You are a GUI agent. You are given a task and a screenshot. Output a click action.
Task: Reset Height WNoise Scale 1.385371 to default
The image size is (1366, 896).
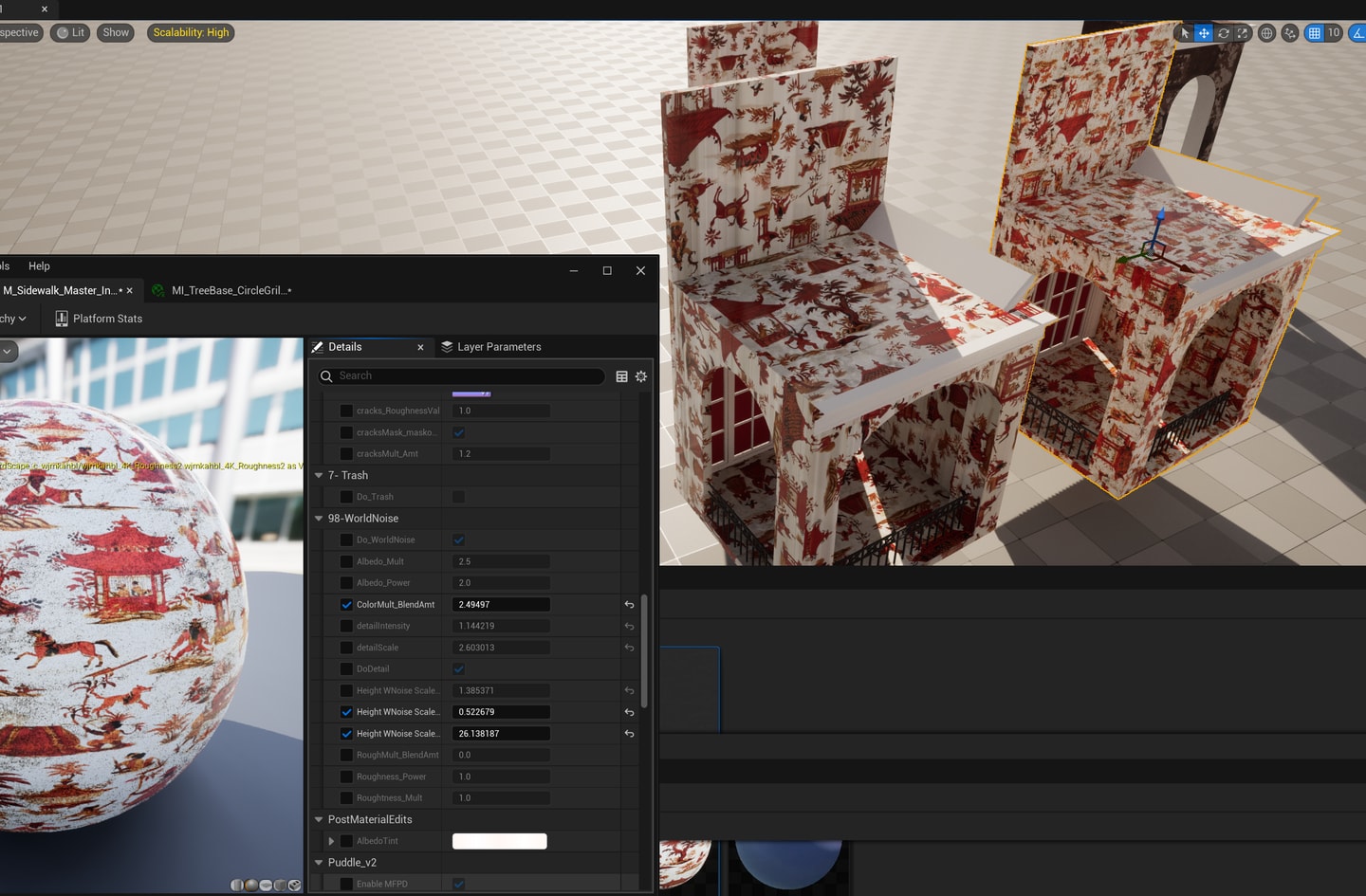[x=629, y=690]
